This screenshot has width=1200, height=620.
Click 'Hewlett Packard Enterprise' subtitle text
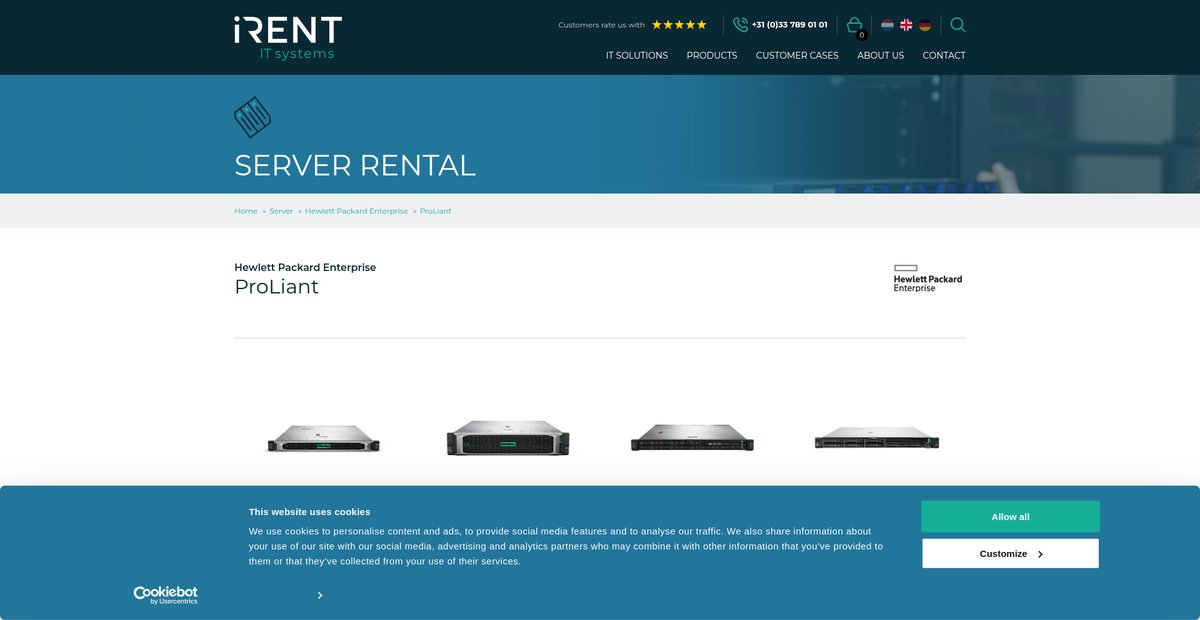pyautogui.click(x=305, y=267)
